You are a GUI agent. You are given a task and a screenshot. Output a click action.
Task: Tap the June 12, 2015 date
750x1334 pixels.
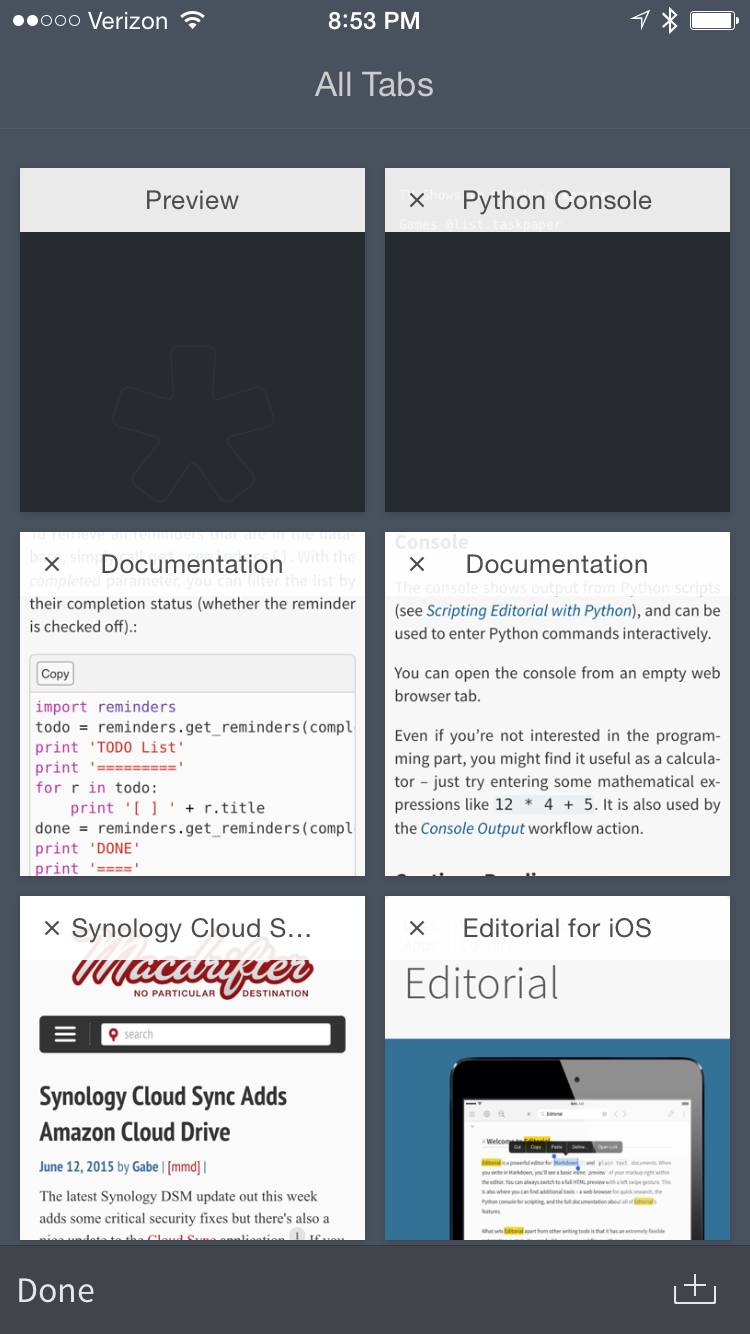tap(76, 1166)
